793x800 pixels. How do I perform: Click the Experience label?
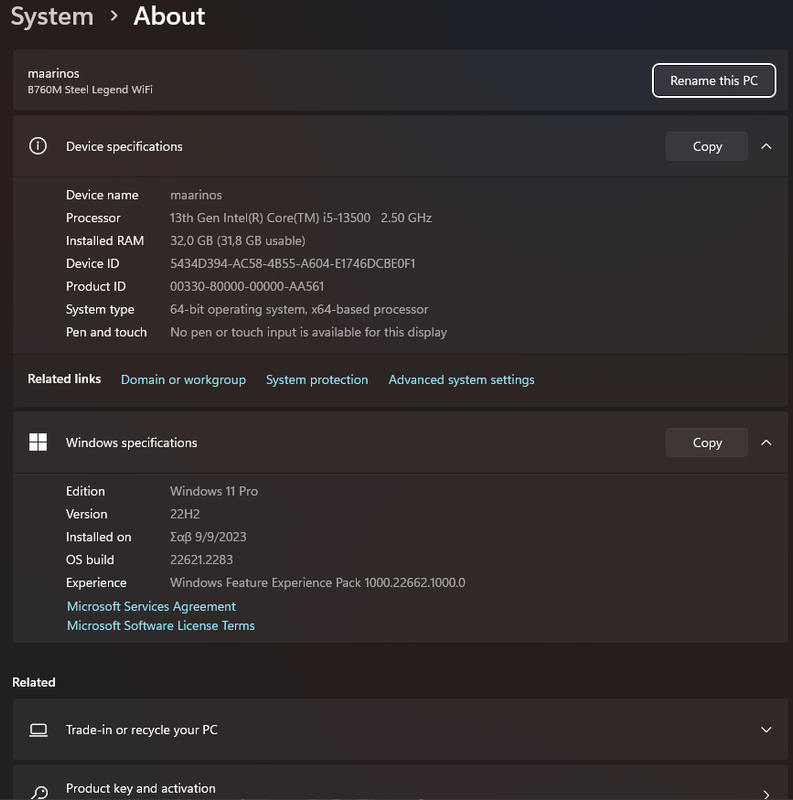tap(96, 583)
